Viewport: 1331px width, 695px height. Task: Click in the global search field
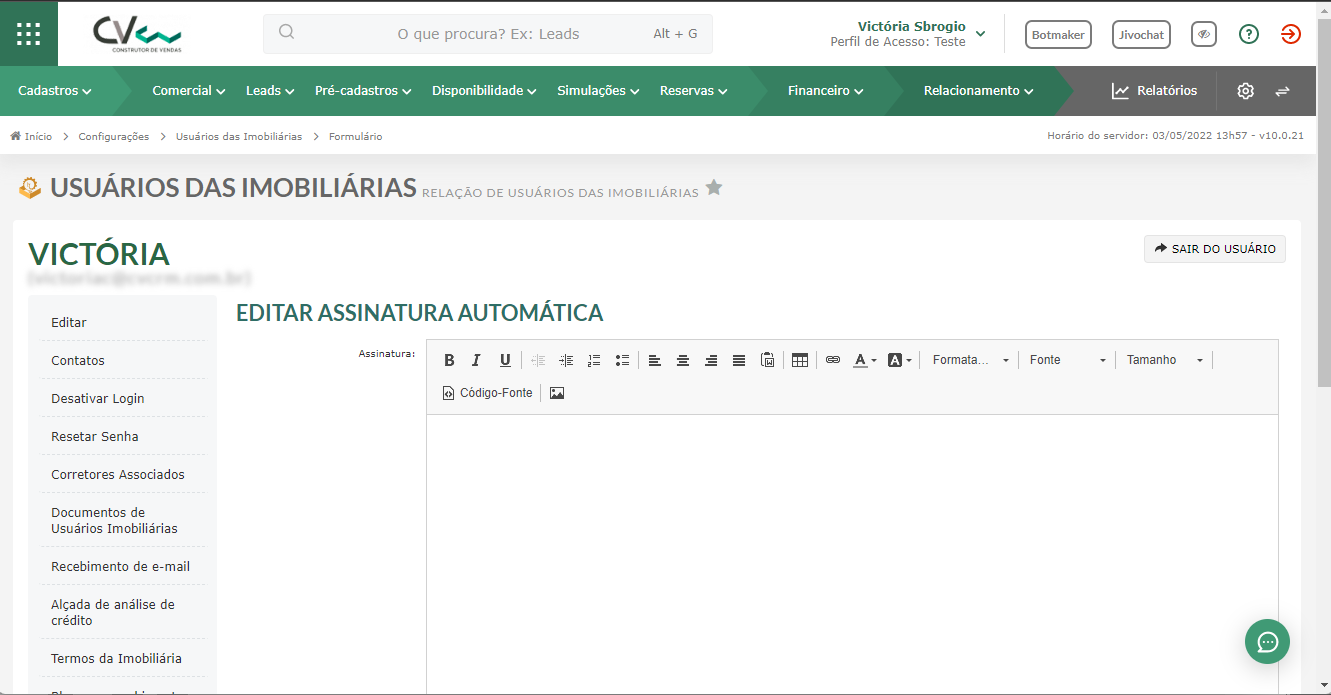tap(488, 34)
